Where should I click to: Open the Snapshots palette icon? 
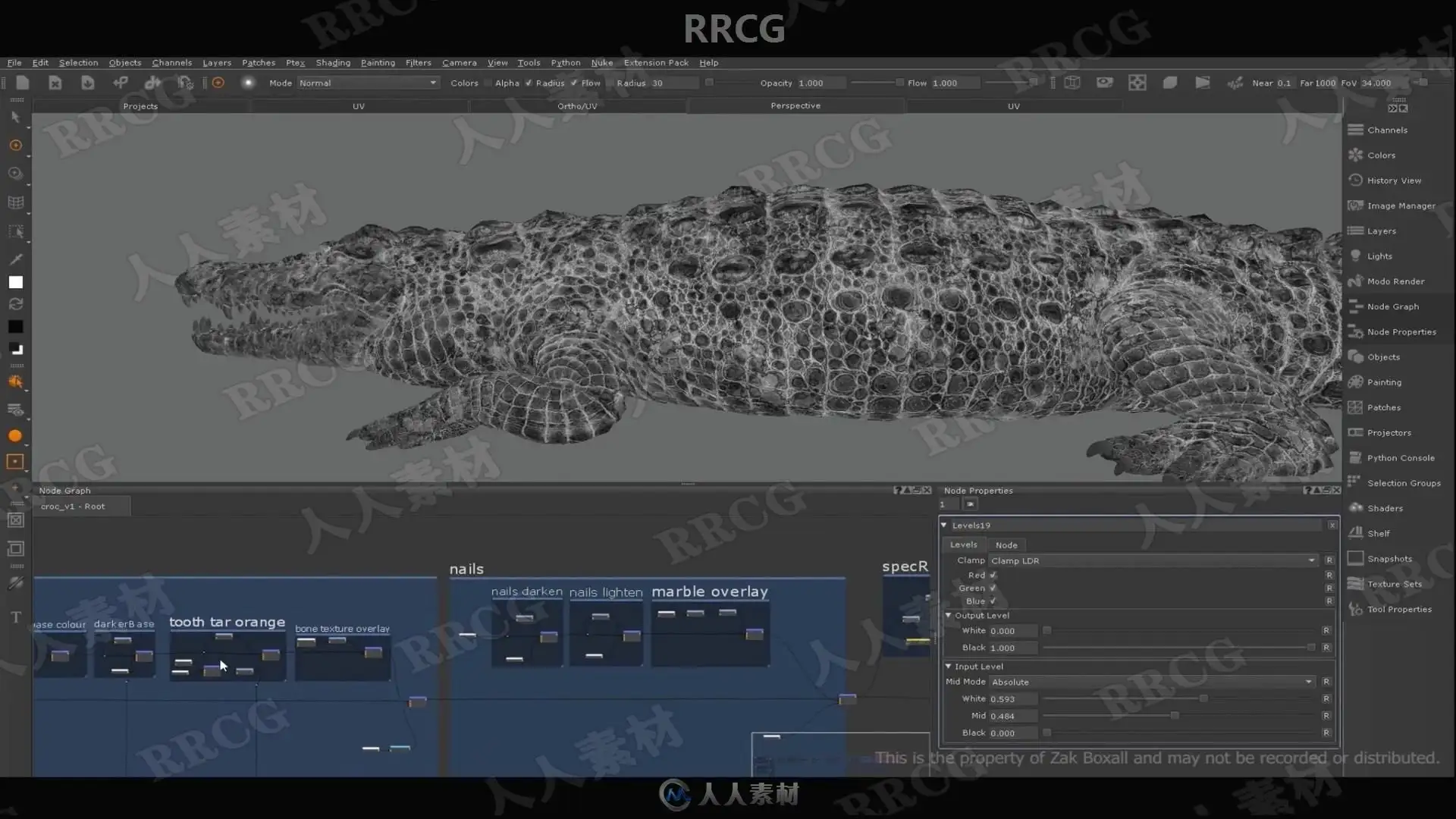(1356, 558)
